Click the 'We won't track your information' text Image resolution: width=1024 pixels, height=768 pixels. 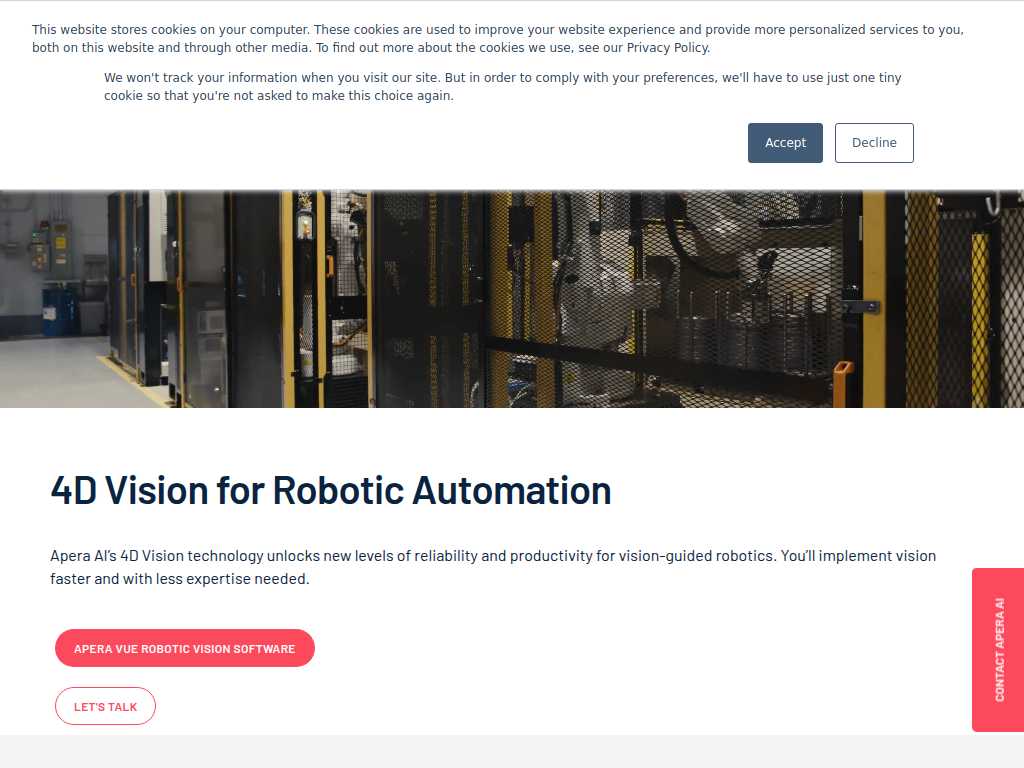pyautogui.click(x=502, y=86)
